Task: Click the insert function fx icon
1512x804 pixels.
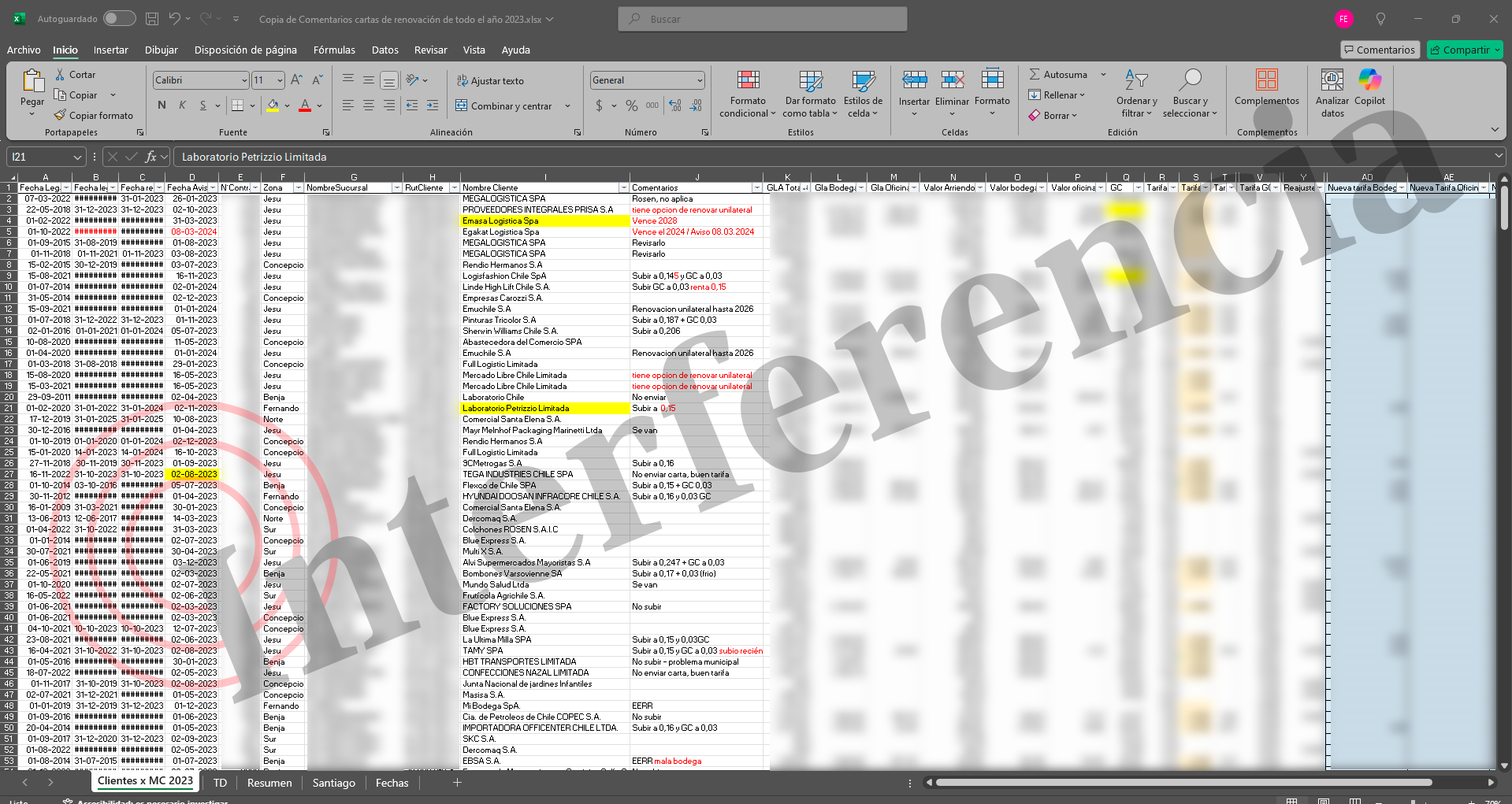Action: coord(151,157)
